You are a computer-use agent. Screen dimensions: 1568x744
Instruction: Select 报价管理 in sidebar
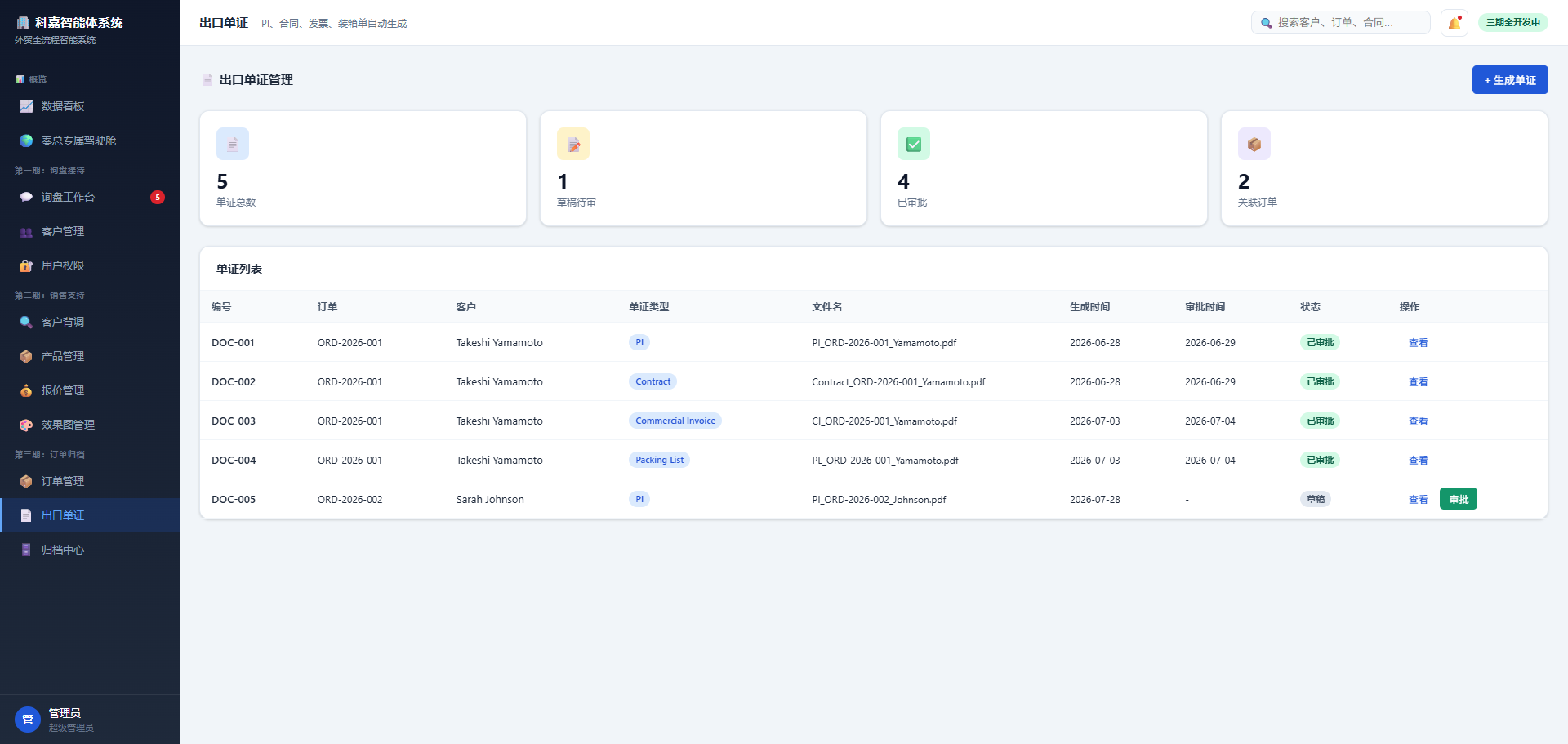click(x=90, y=390)
